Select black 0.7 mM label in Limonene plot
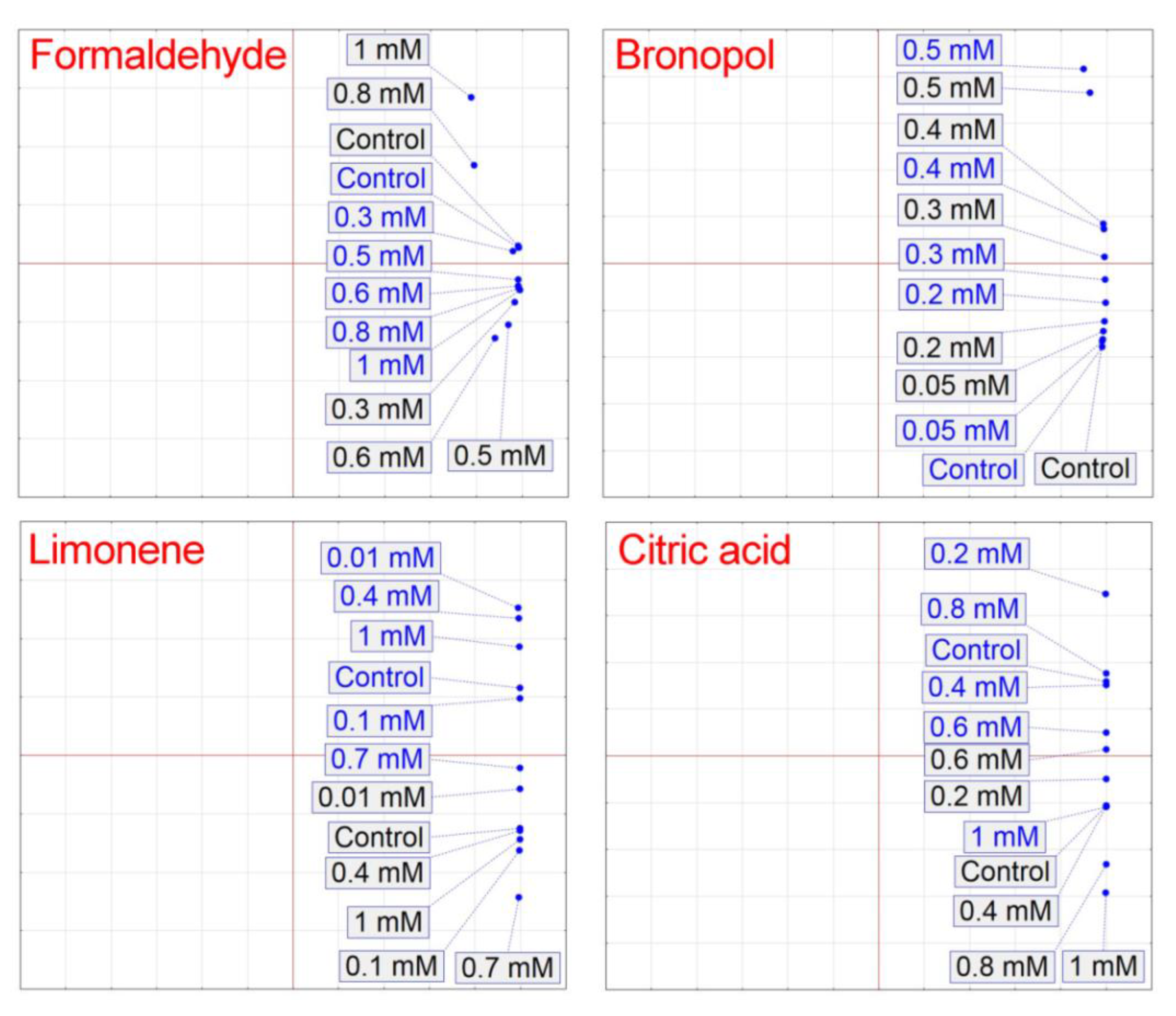This screenshot has height=1016, width=1176. (507, 967)
